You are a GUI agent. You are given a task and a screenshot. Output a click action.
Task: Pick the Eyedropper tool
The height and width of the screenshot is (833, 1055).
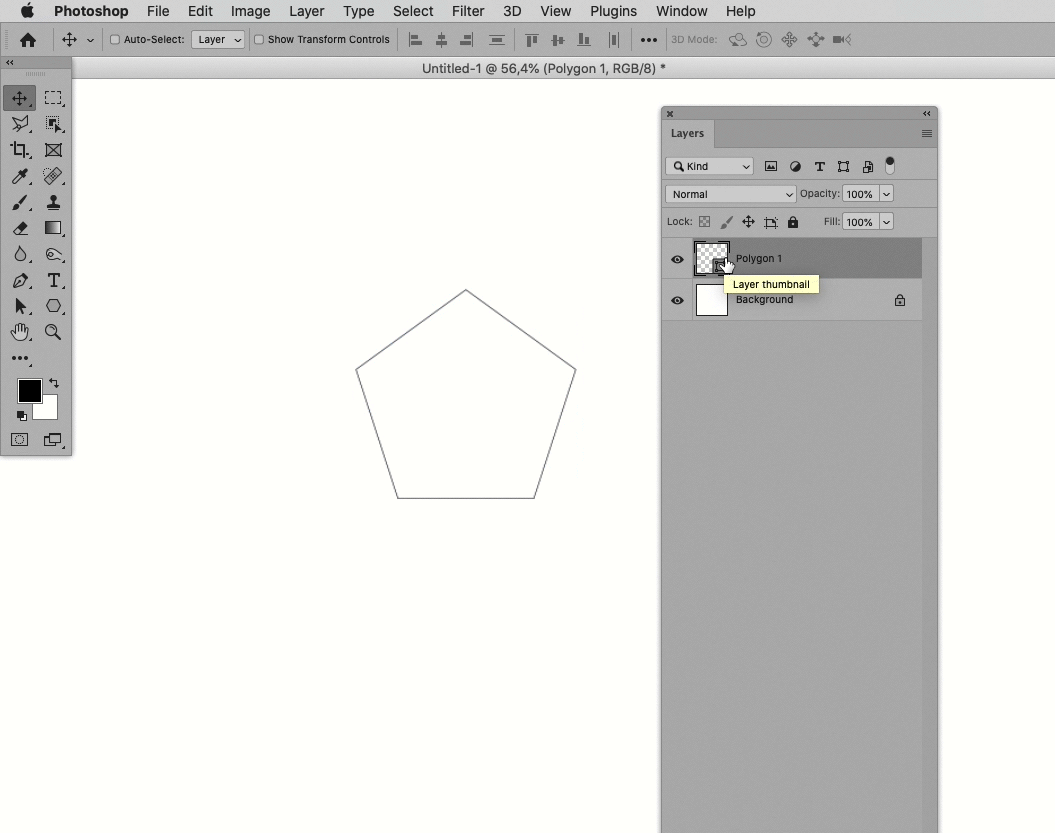20,176
